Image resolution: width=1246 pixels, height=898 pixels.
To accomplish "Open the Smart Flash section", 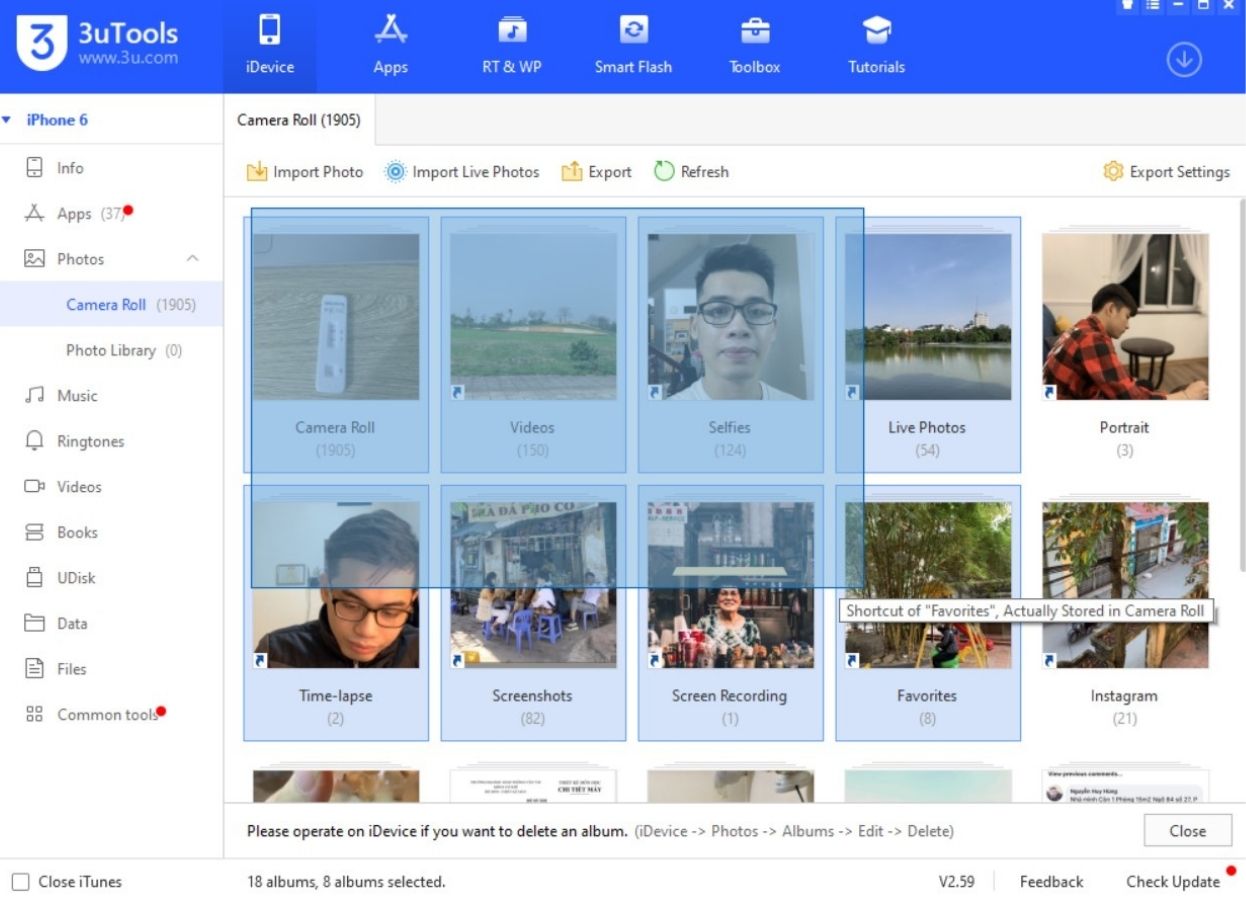I will (633, 46).
